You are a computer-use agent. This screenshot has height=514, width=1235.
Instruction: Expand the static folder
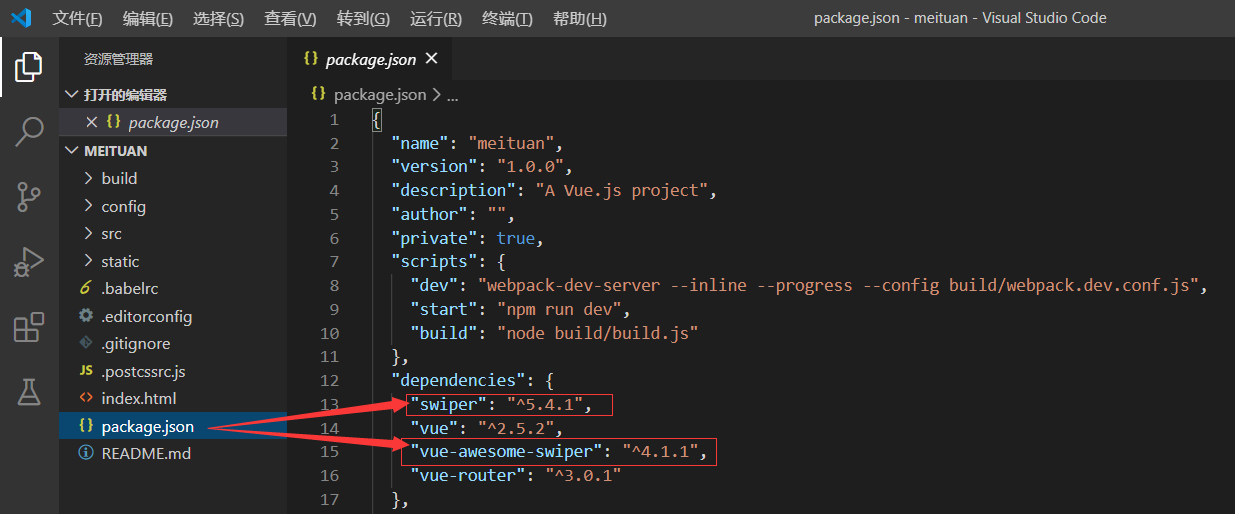[173, 261]
